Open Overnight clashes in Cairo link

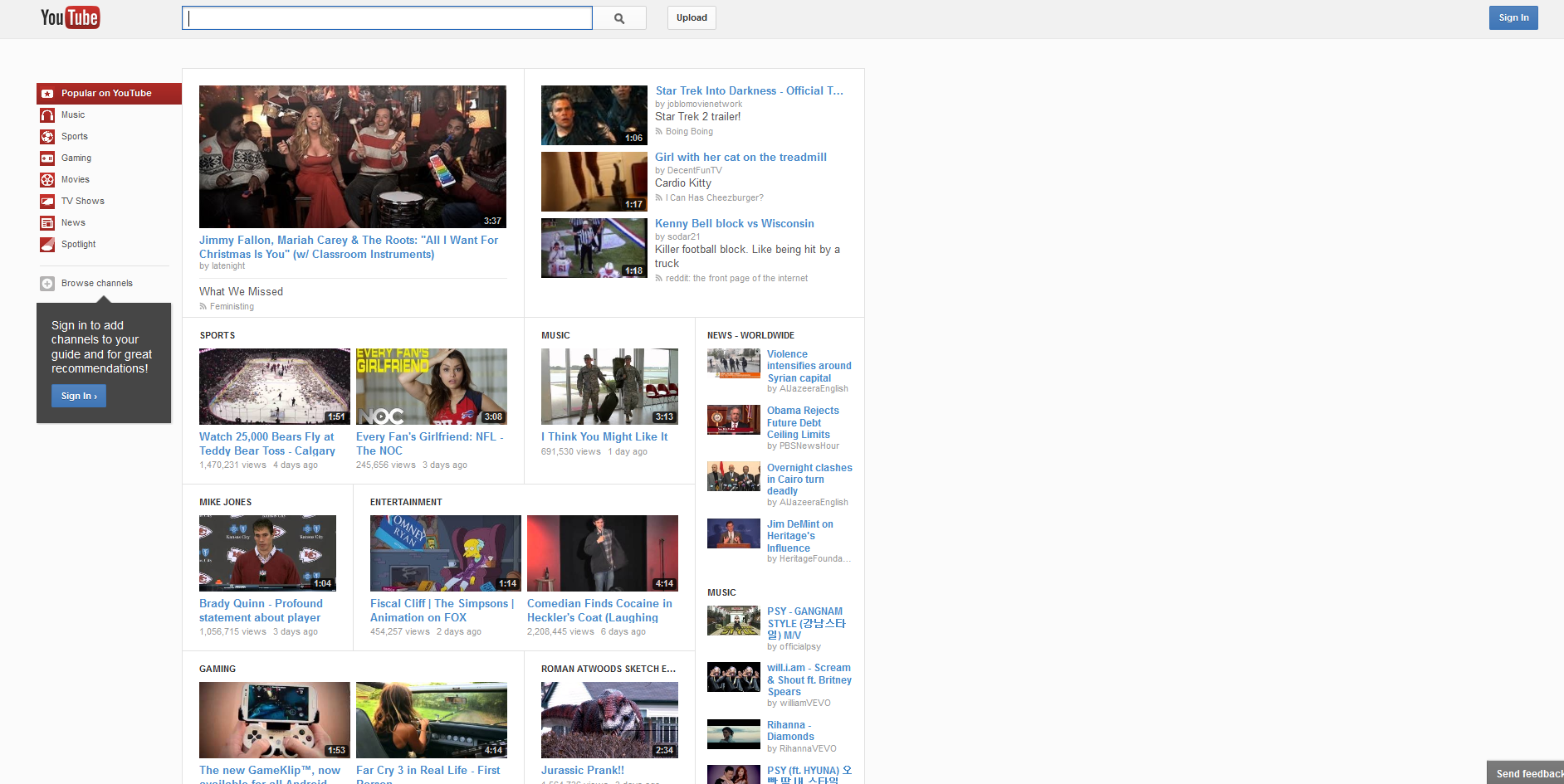809,480
